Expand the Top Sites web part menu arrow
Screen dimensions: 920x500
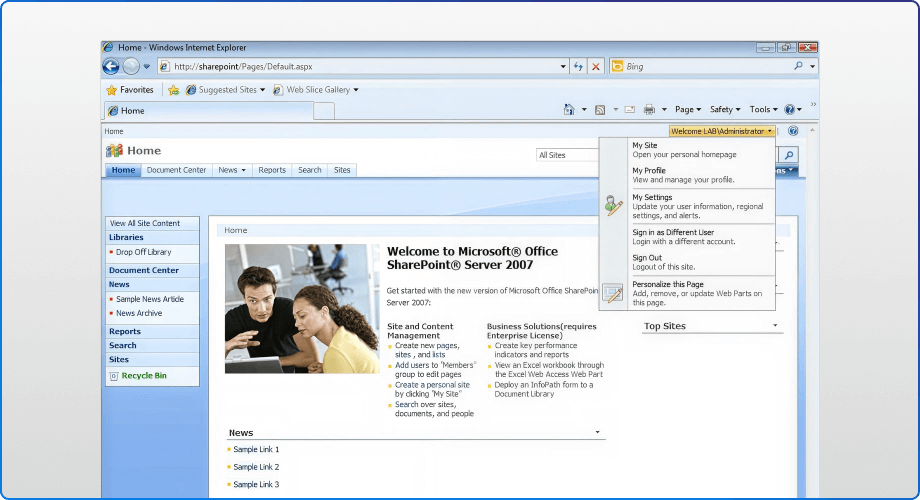(x=775, y=325)
